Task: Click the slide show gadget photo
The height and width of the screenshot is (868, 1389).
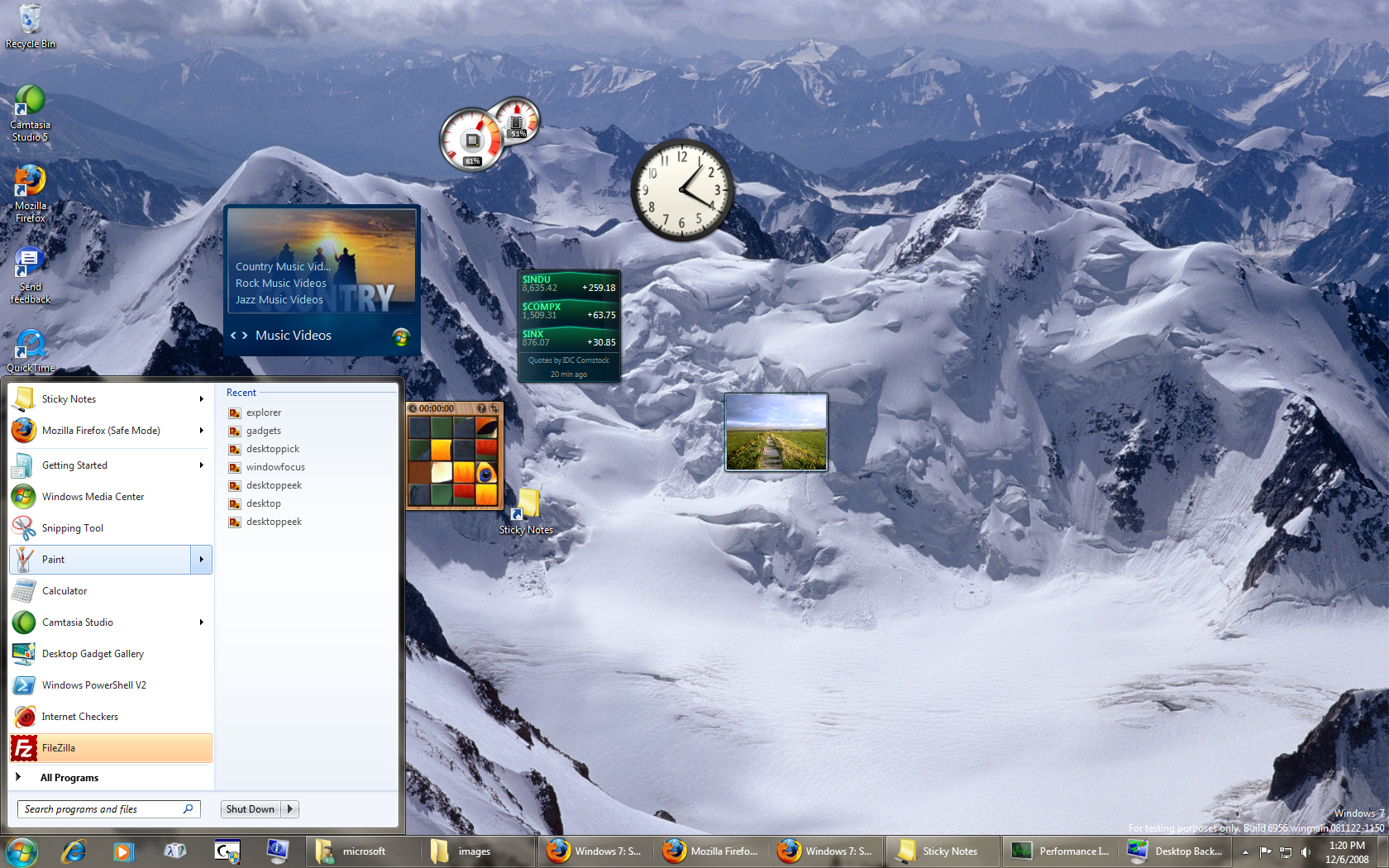Action: [776, 432]
